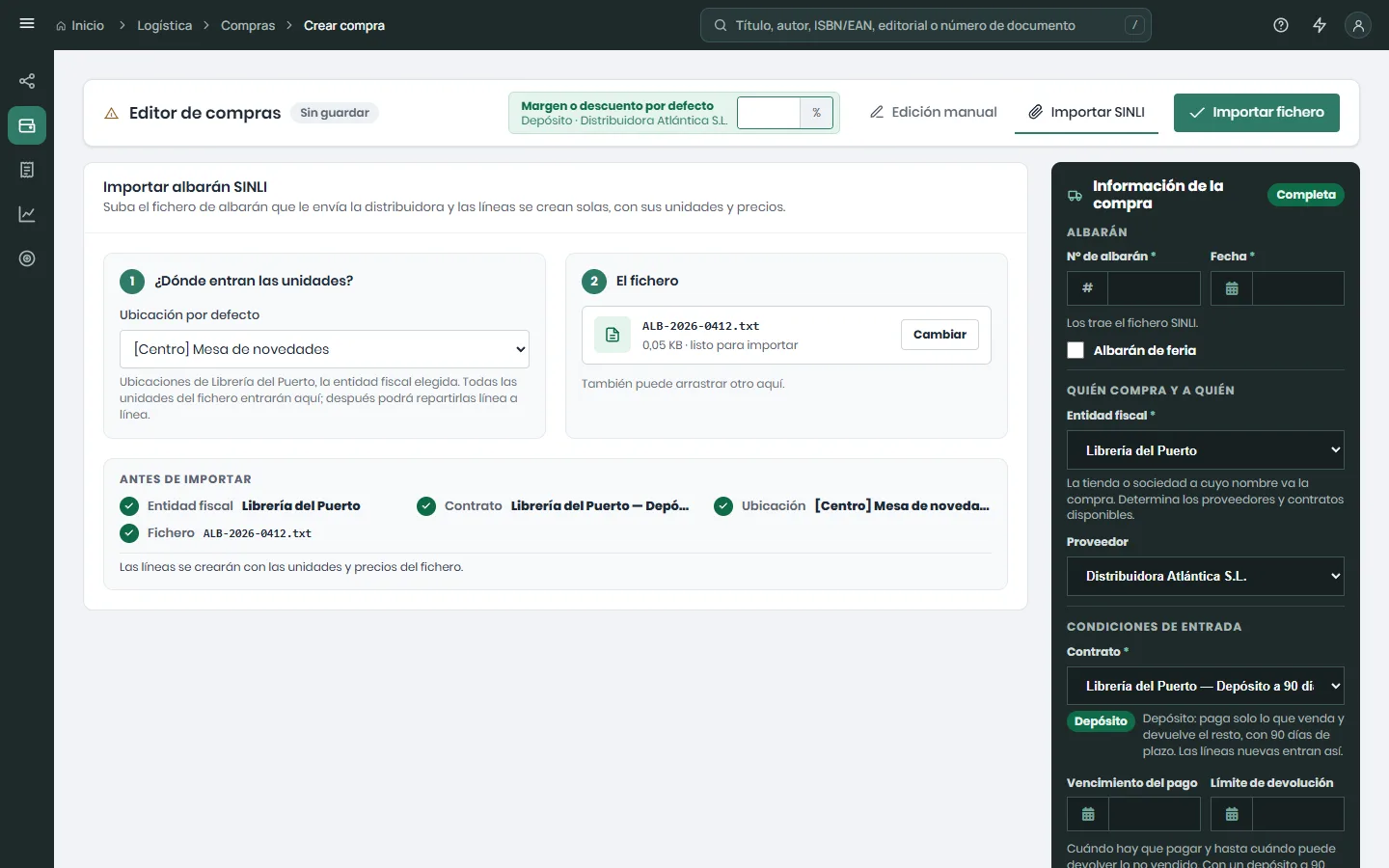The width and height of the screenshot is (1389, 868).
Task: Focus the search bar for título, autor, ISBN
Action: tap(926, 25)
